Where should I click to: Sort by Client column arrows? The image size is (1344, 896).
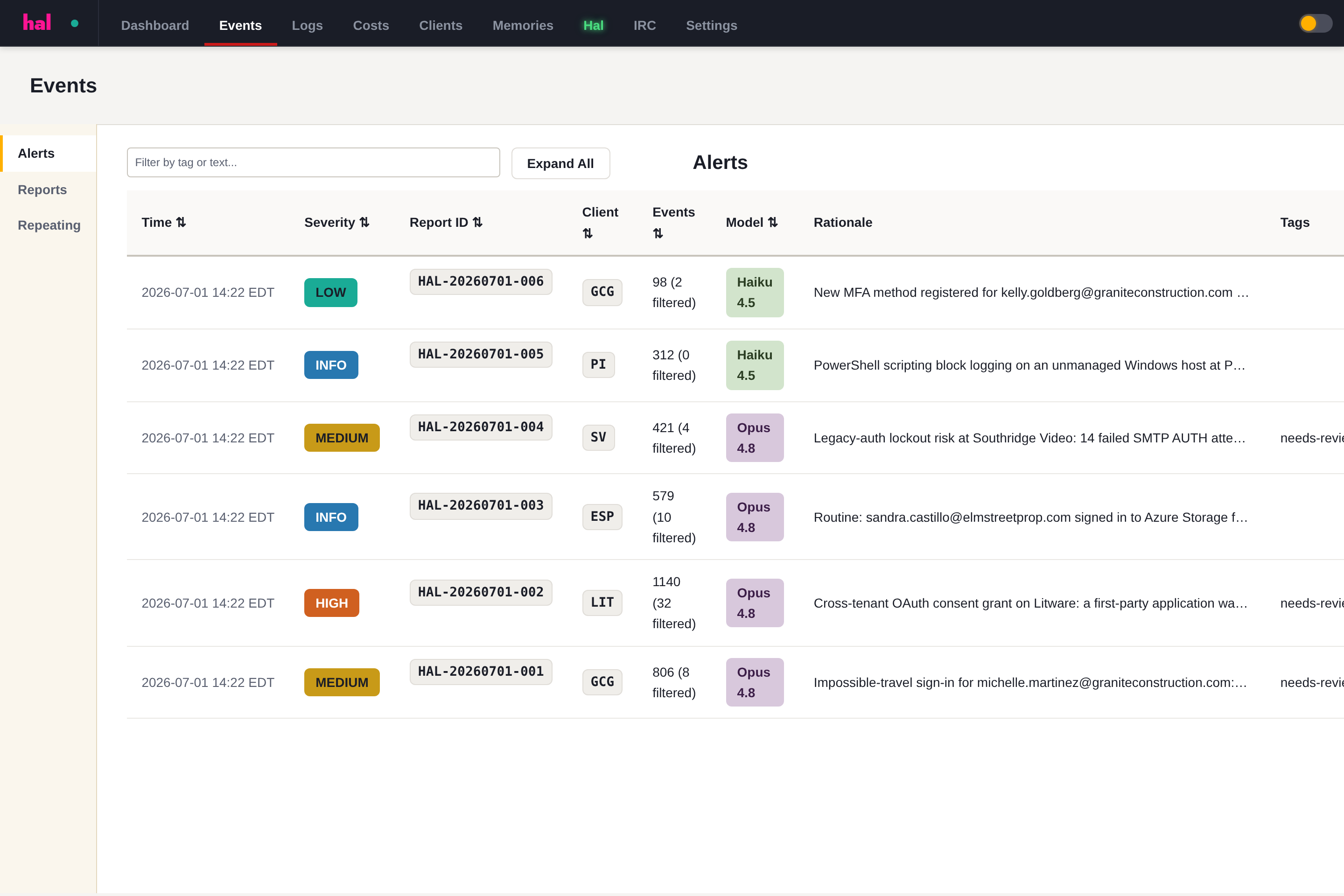pyautogui.click(x=588, y=233)
